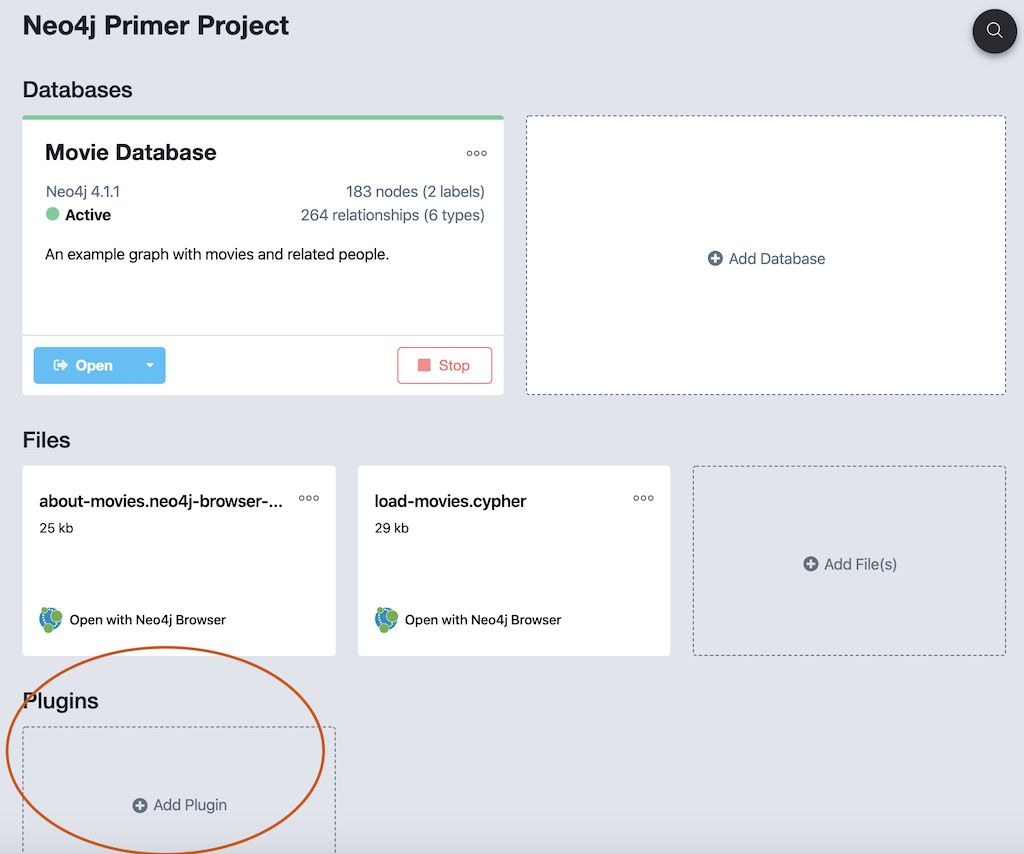Screen dimensions: 1024x854
Task: Click the plus icon beside Add Database
Action: point(715,259)
